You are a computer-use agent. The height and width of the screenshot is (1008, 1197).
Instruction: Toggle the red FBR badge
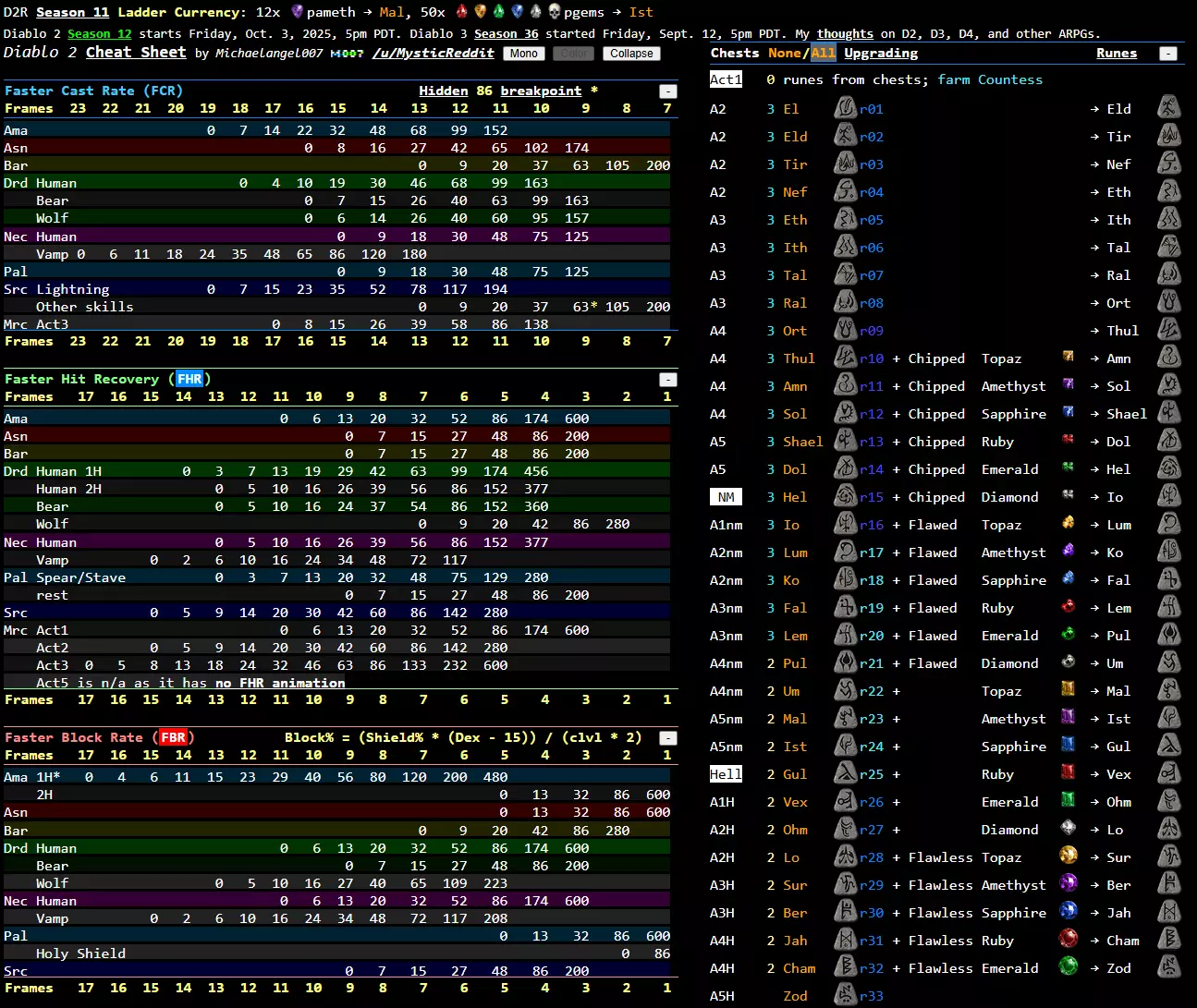[173, 737]
